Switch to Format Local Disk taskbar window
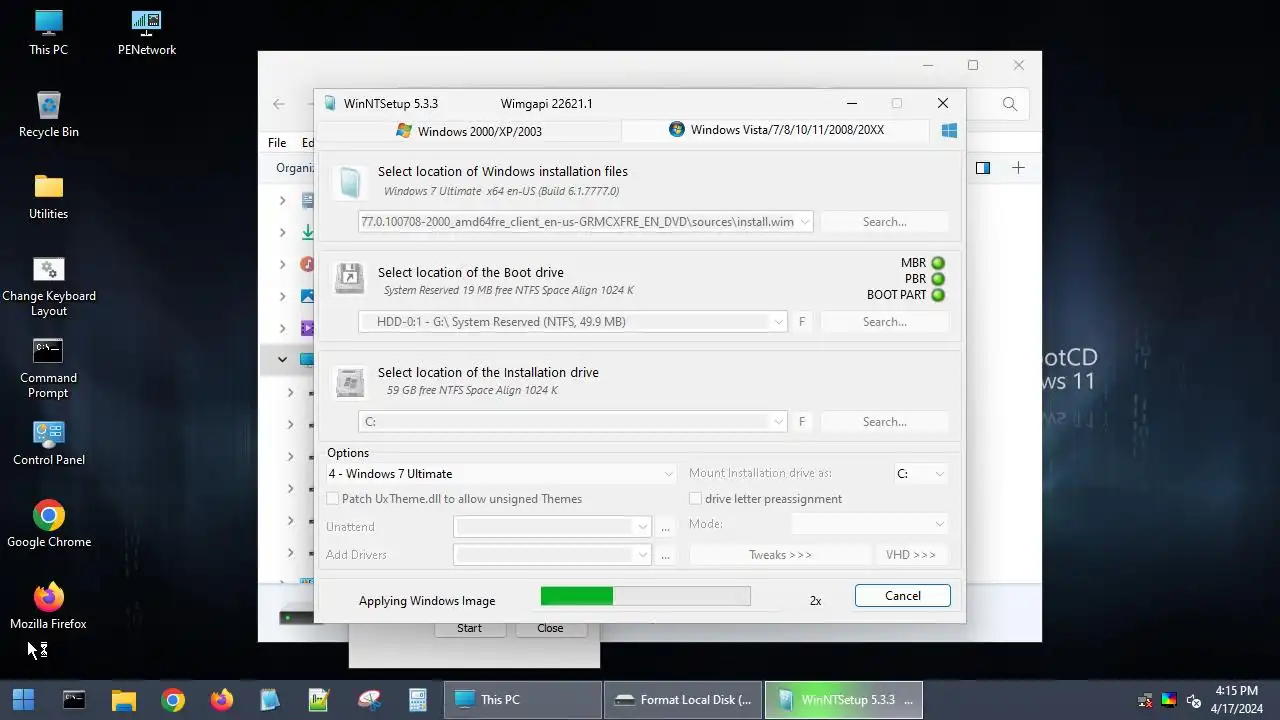 (683, 700)
